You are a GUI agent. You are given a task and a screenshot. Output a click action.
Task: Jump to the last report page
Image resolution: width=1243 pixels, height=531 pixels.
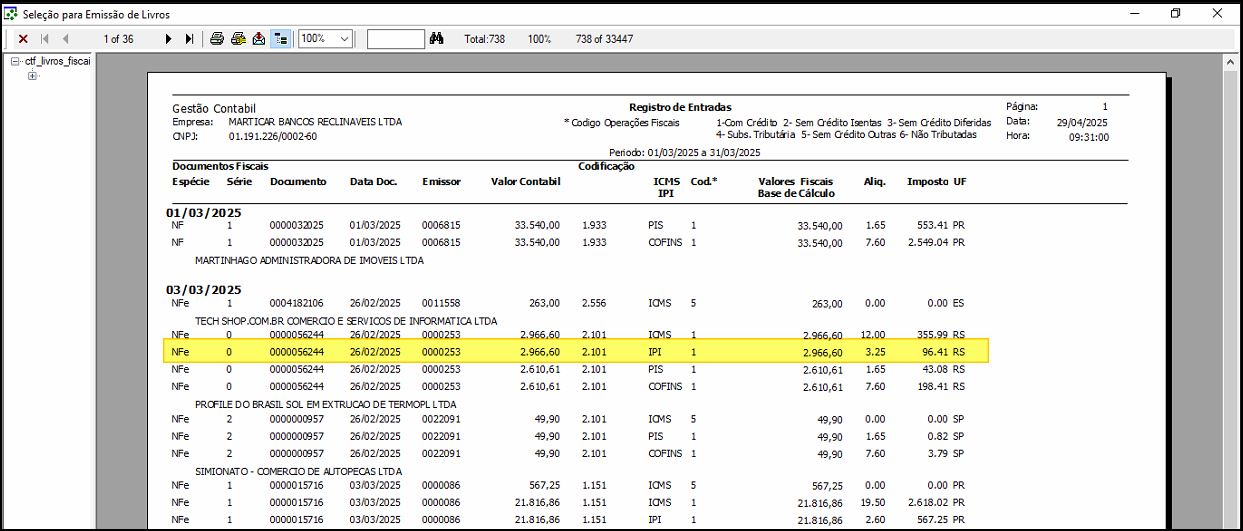pos(190,39)
